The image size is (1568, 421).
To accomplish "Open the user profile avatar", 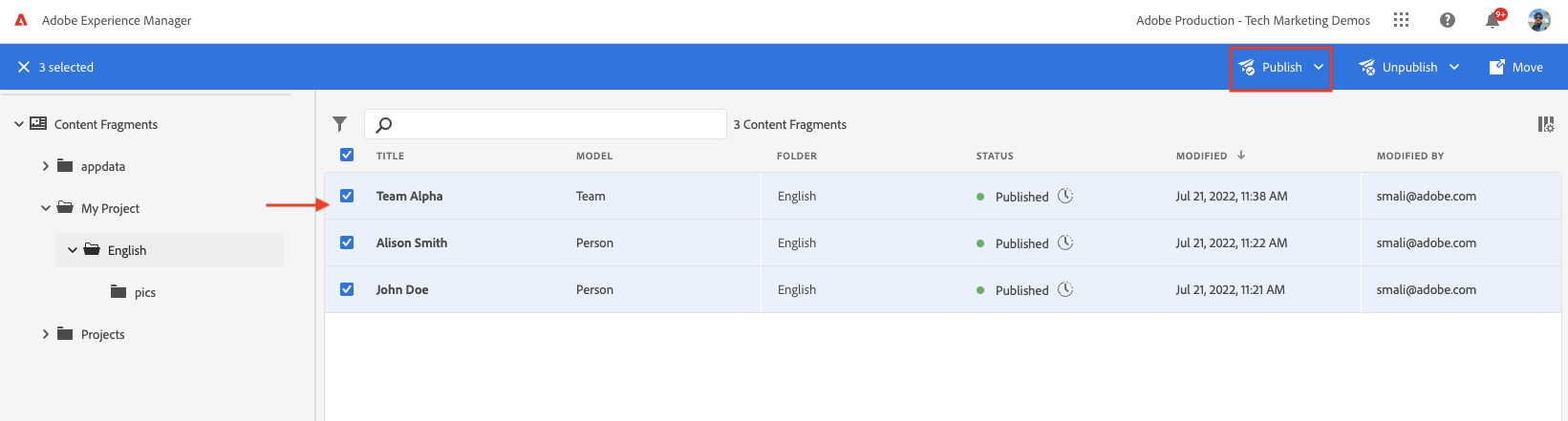I will [1539, 20].
